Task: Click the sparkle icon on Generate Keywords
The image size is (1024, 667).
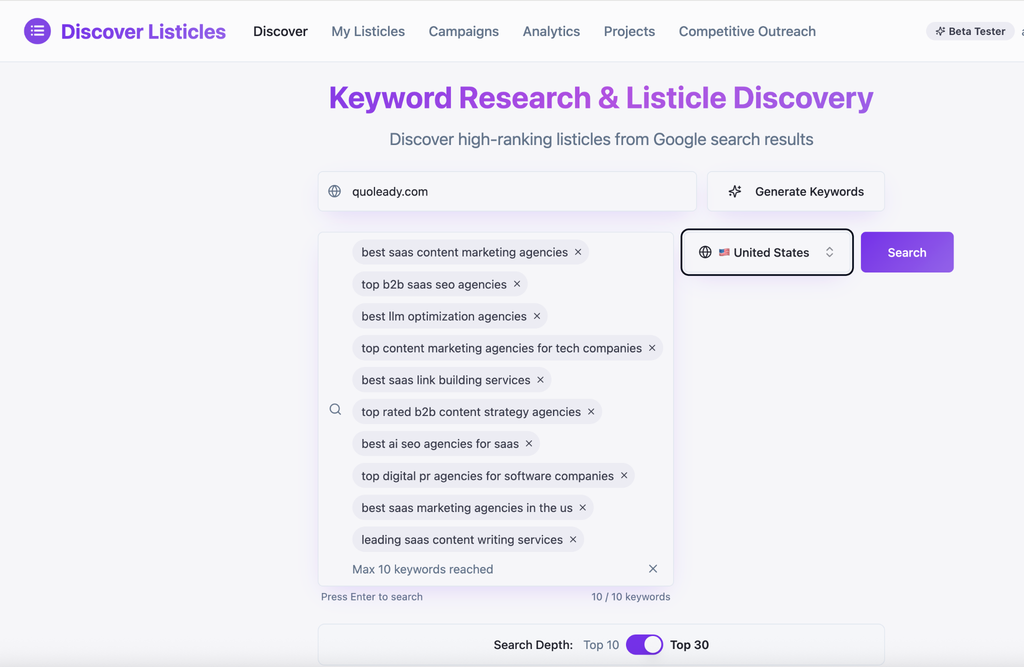Action: point(735,191)
